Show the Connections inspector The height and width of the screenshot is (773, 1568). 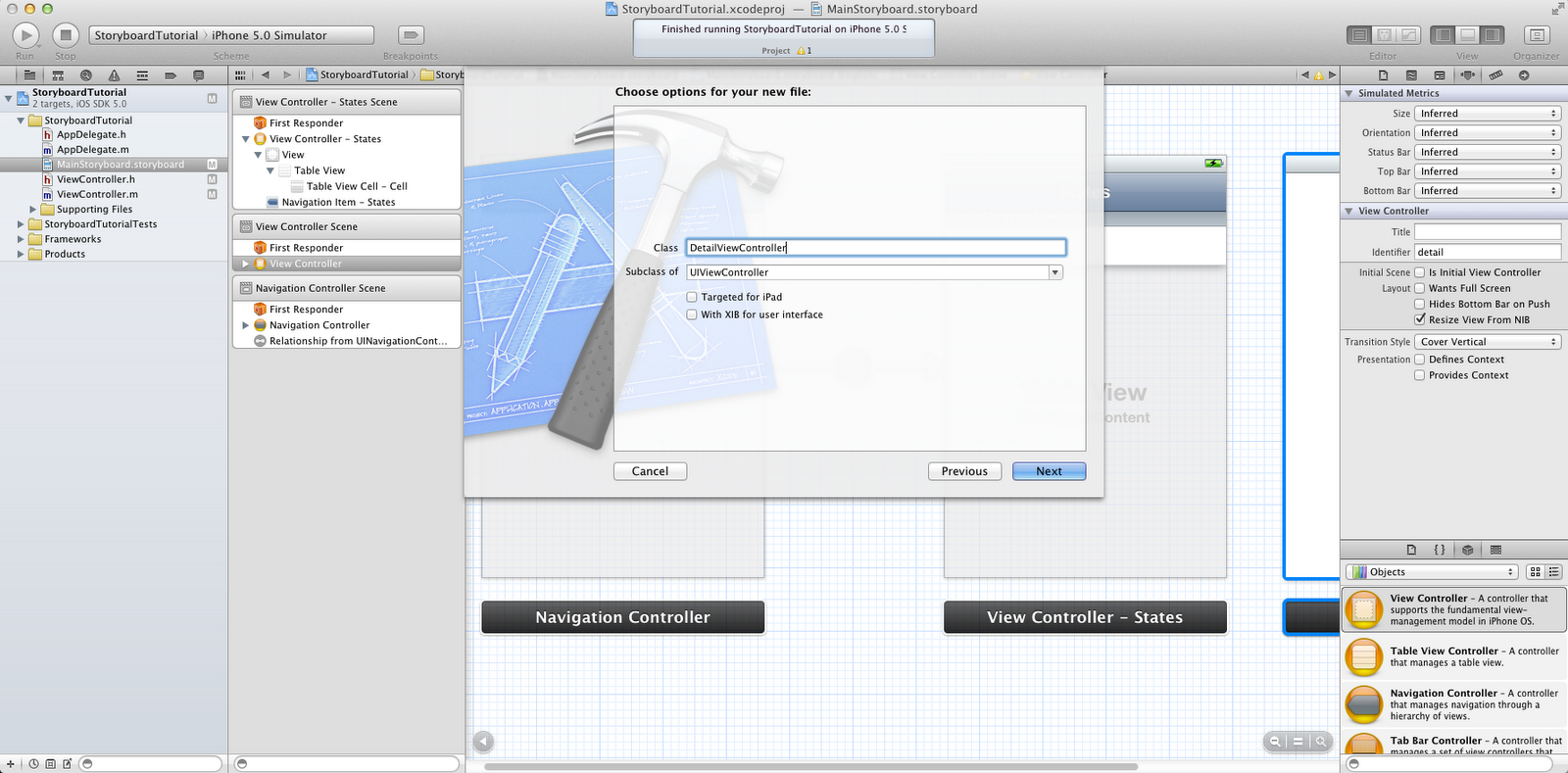coord(1524,75)
